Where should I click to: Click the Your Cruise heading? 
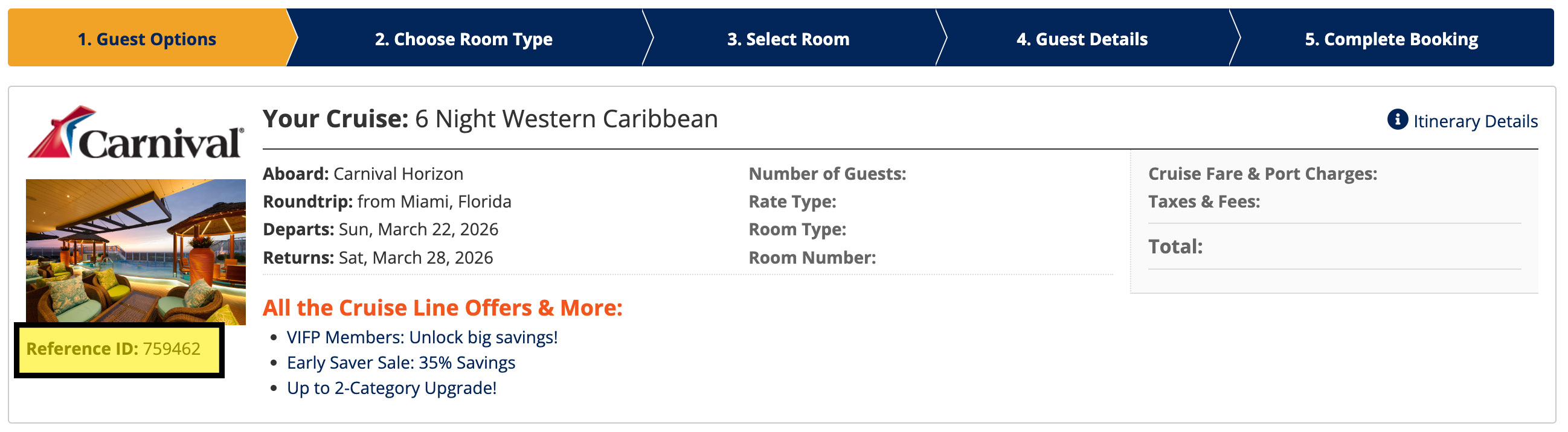pos(490,119)
